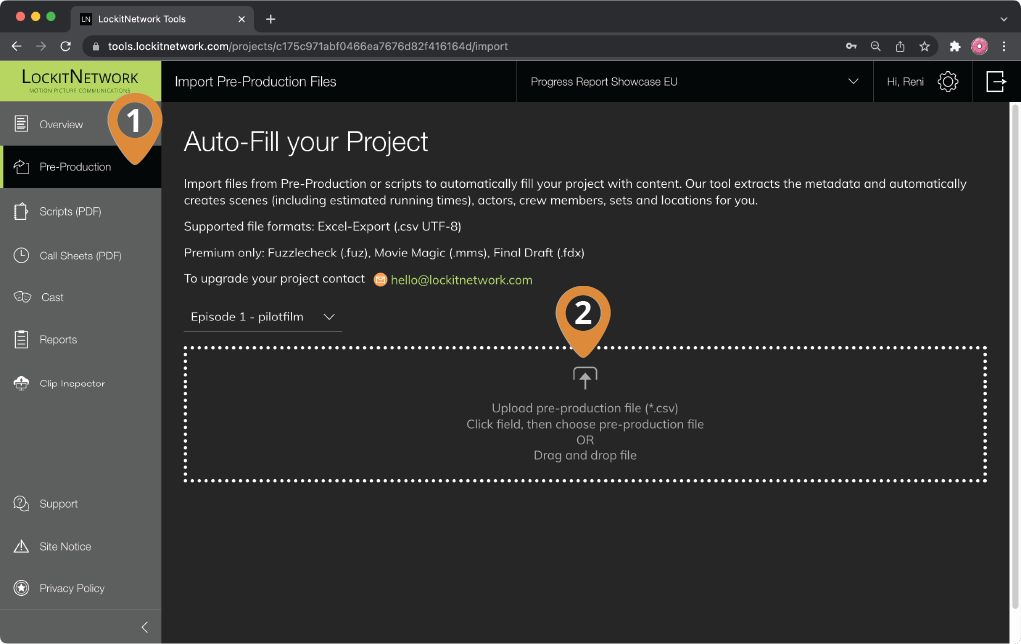The width and height of the screenshot is (1021, 644).
Task: Click the Hi, Reni user label
Action: pyautogui.click(x=905, y=81)
